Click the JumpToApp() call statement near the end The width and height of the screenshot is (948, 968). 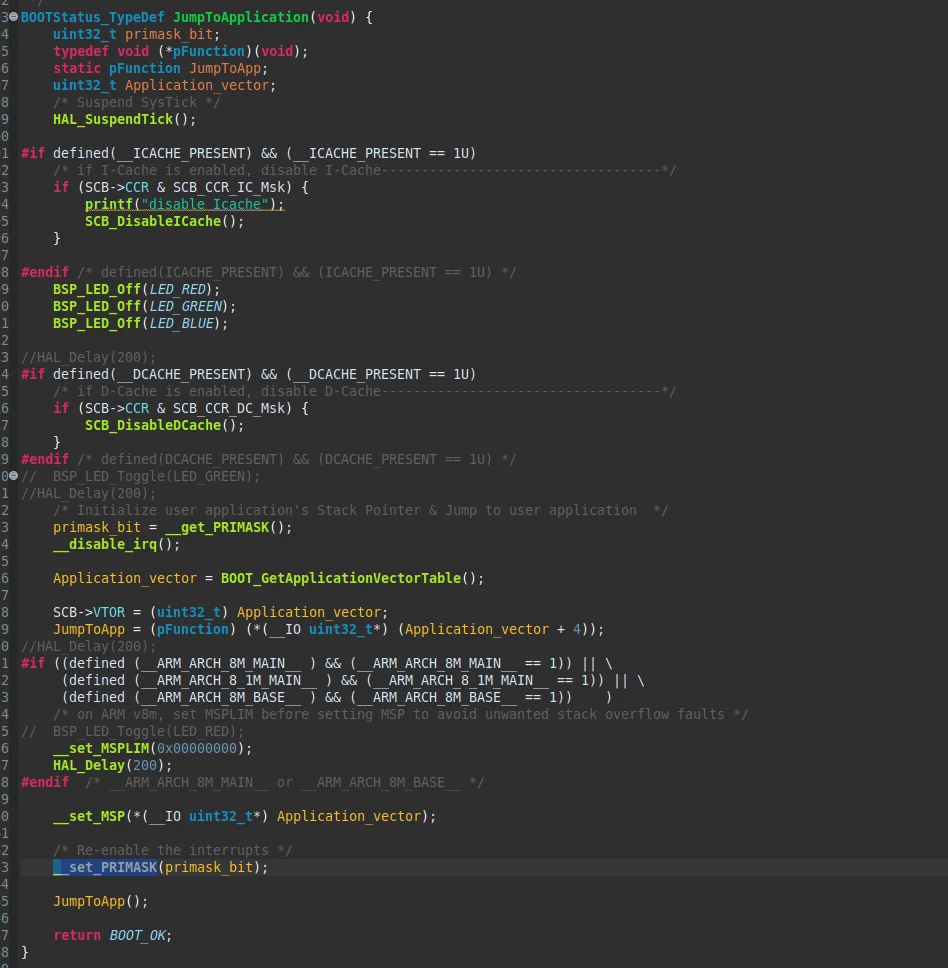(101, 901)
